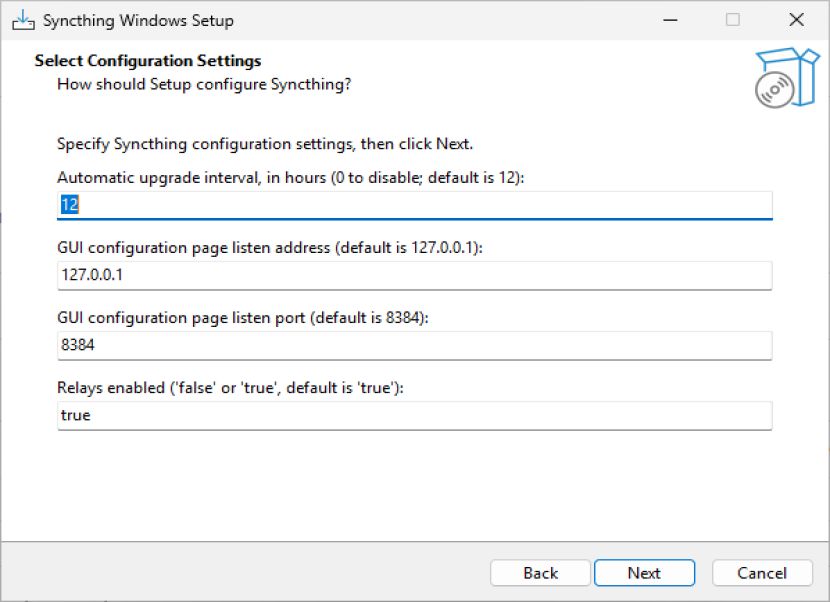This screenshot has width=830, height=602.
Task: Click the 'Automatic upgrade interval' label
Action: [291, 177]
